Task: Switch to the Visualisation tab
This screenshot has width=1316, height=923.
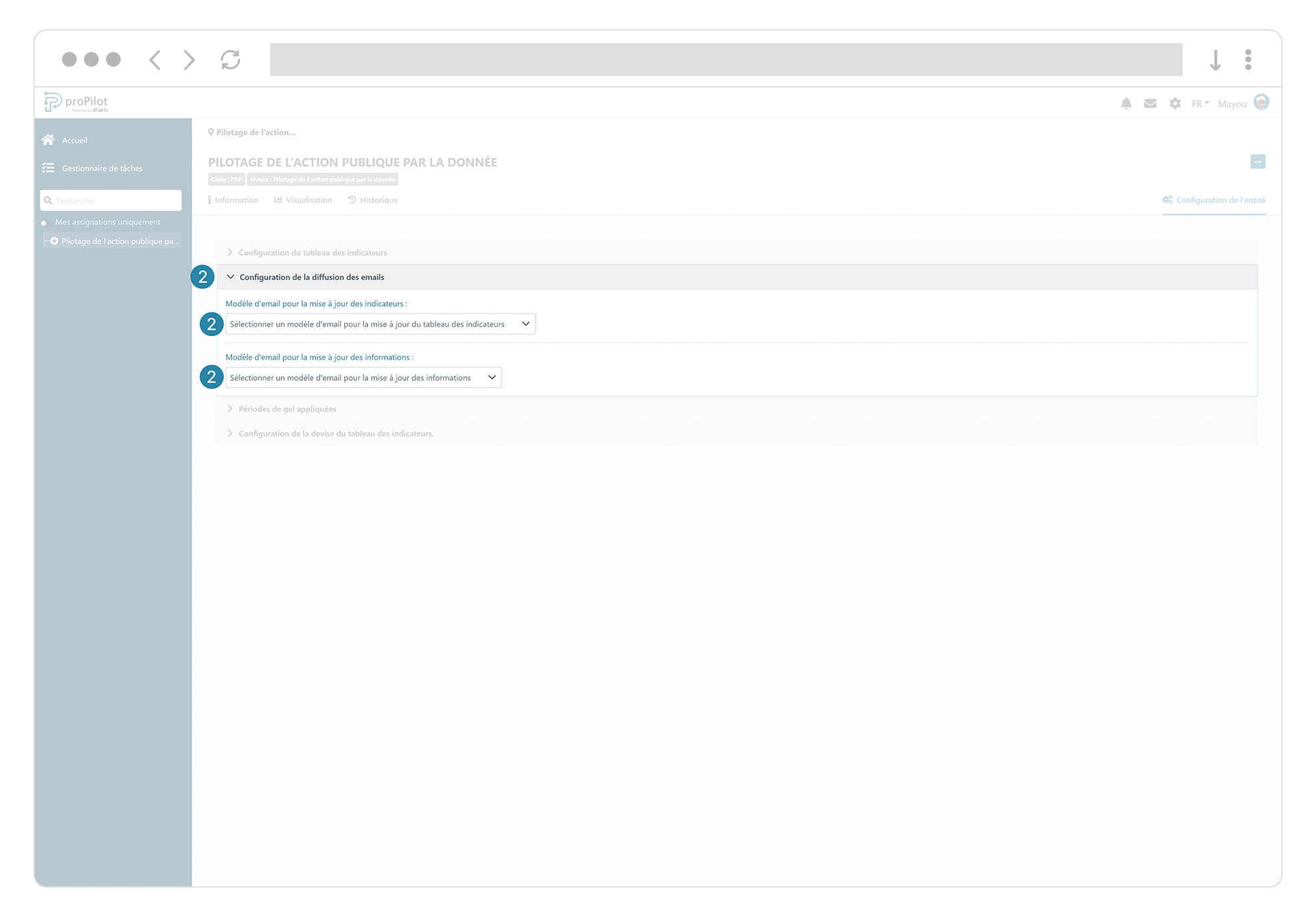Action: (x=302, y=199)
